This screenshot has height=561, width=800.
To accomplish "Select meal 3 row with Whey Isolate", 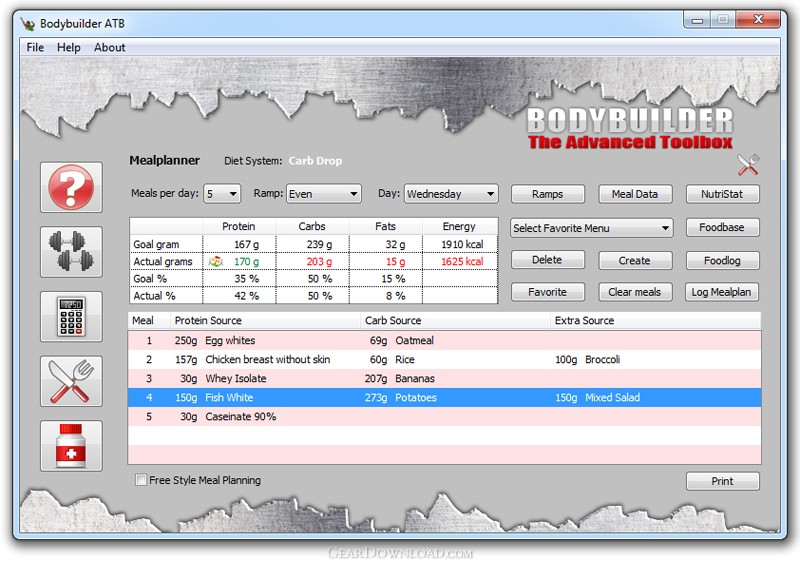I will 444,378.
